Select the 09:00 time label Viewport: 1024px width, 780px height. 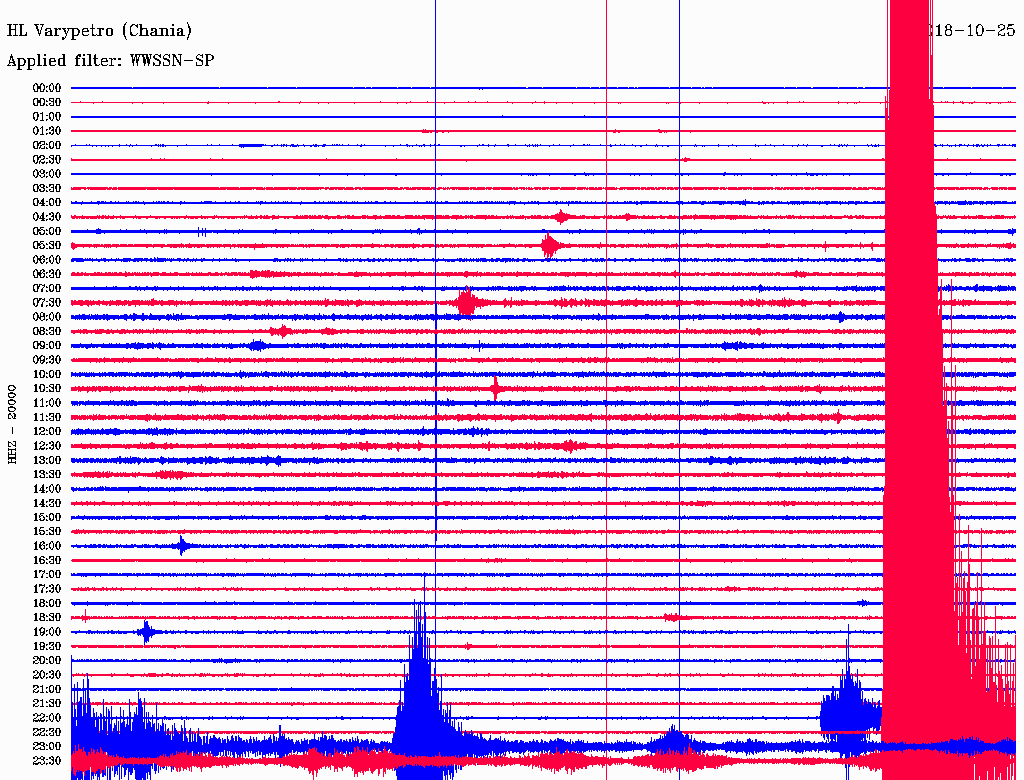click(x=47, y=346)
